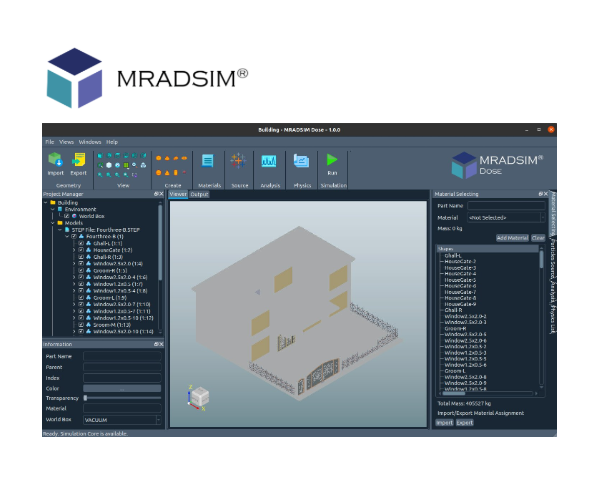Open the Source tool

point(238,161)
